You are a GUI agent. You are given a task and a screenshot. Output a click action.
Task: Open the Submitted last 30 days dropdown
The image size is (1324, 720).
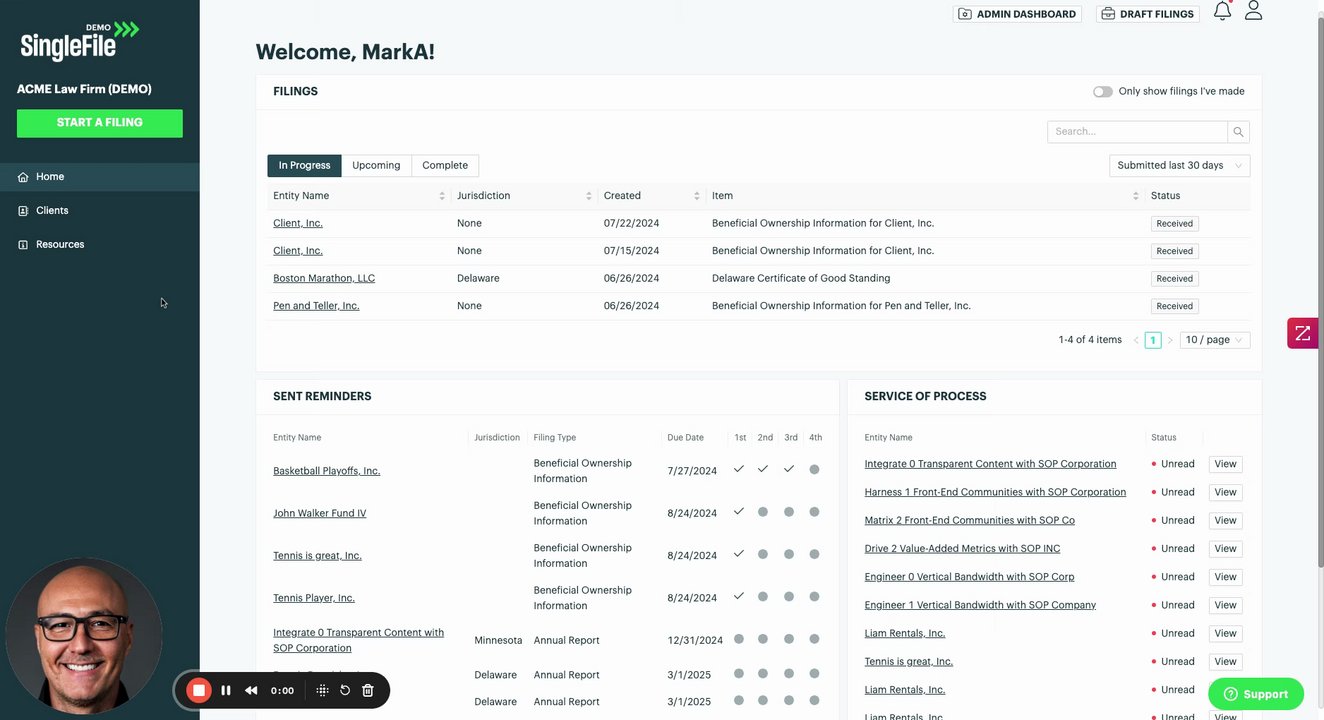[1180, 166]
